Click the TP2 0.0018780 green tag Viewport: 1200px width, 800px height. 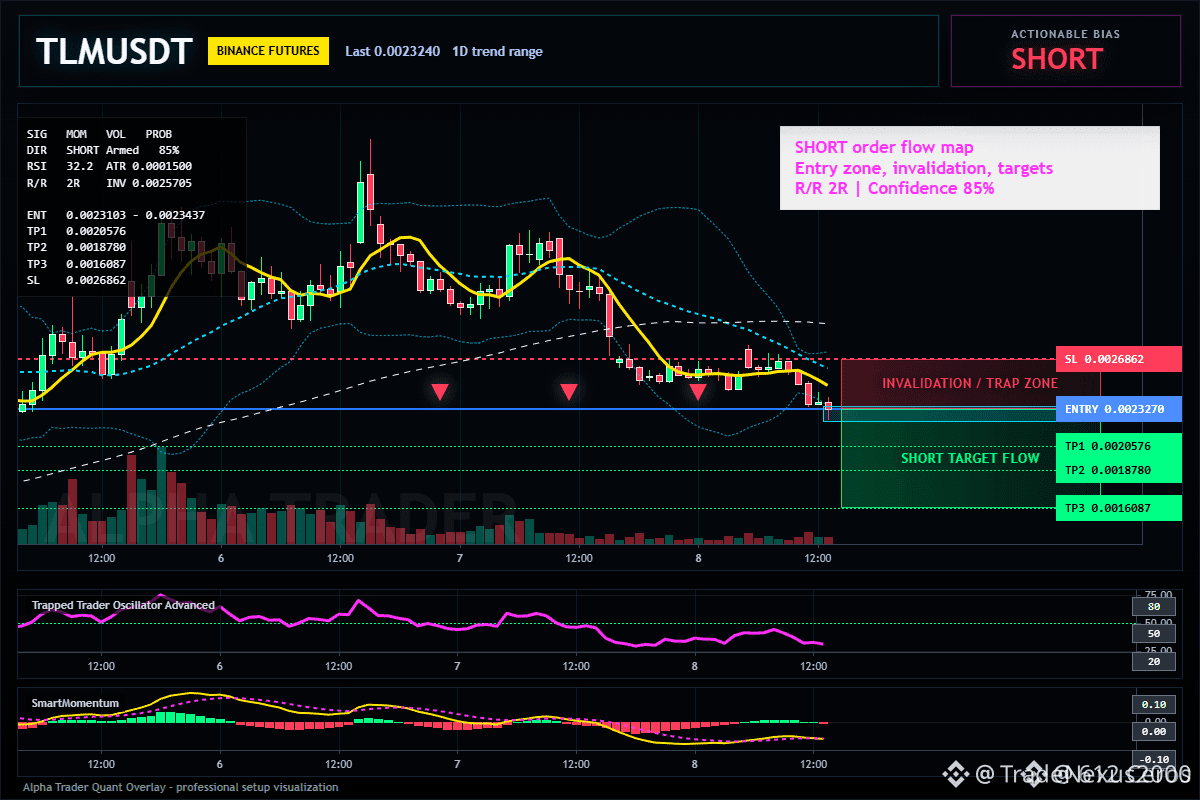point(1118,470)
